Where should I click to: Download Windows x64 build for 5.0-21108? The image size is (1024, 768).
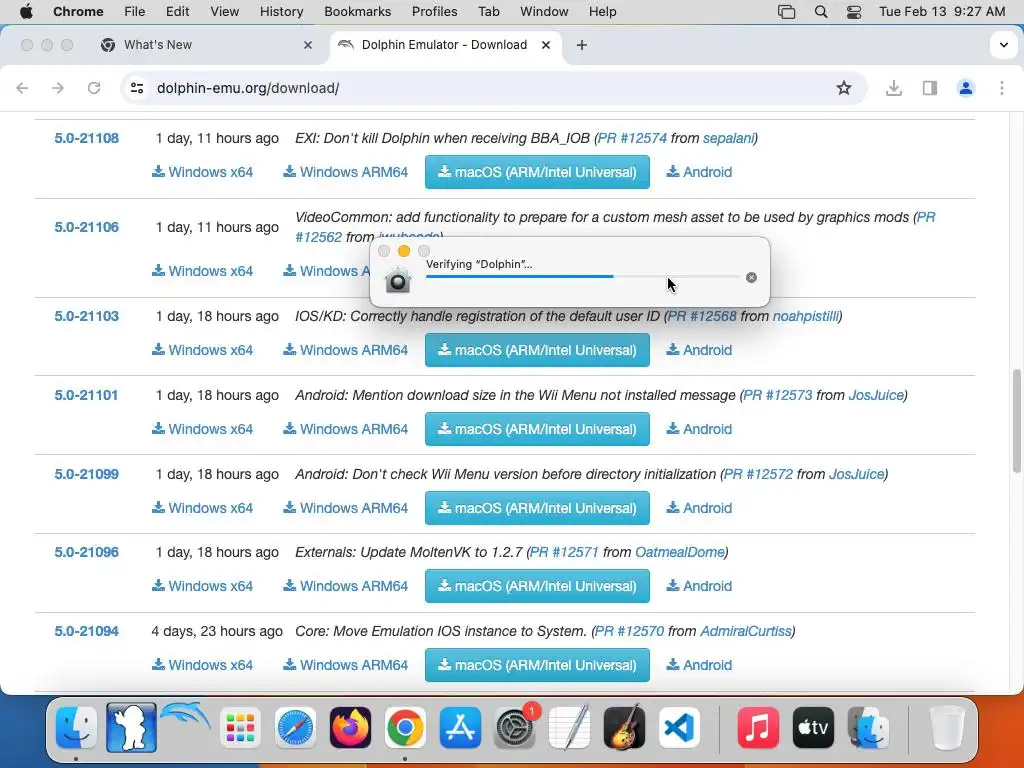(202, 172)
